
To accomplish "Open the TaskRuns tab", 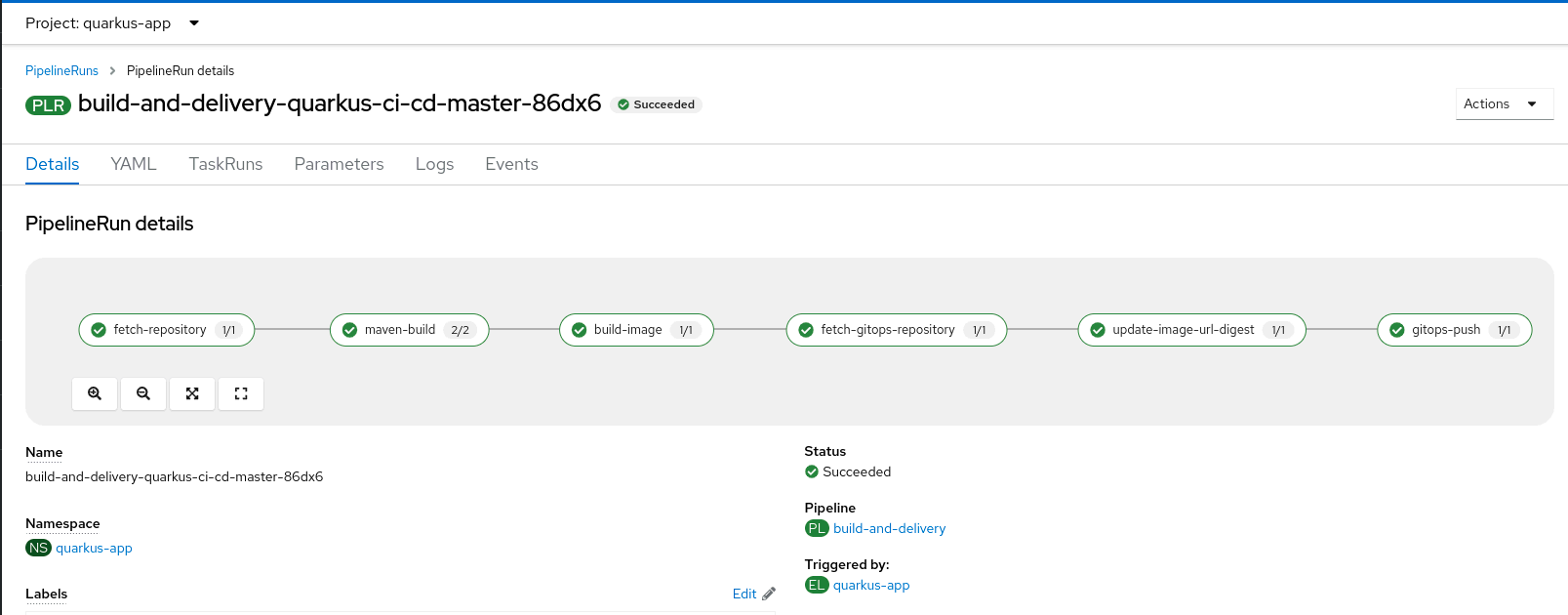I will [225, 164].
